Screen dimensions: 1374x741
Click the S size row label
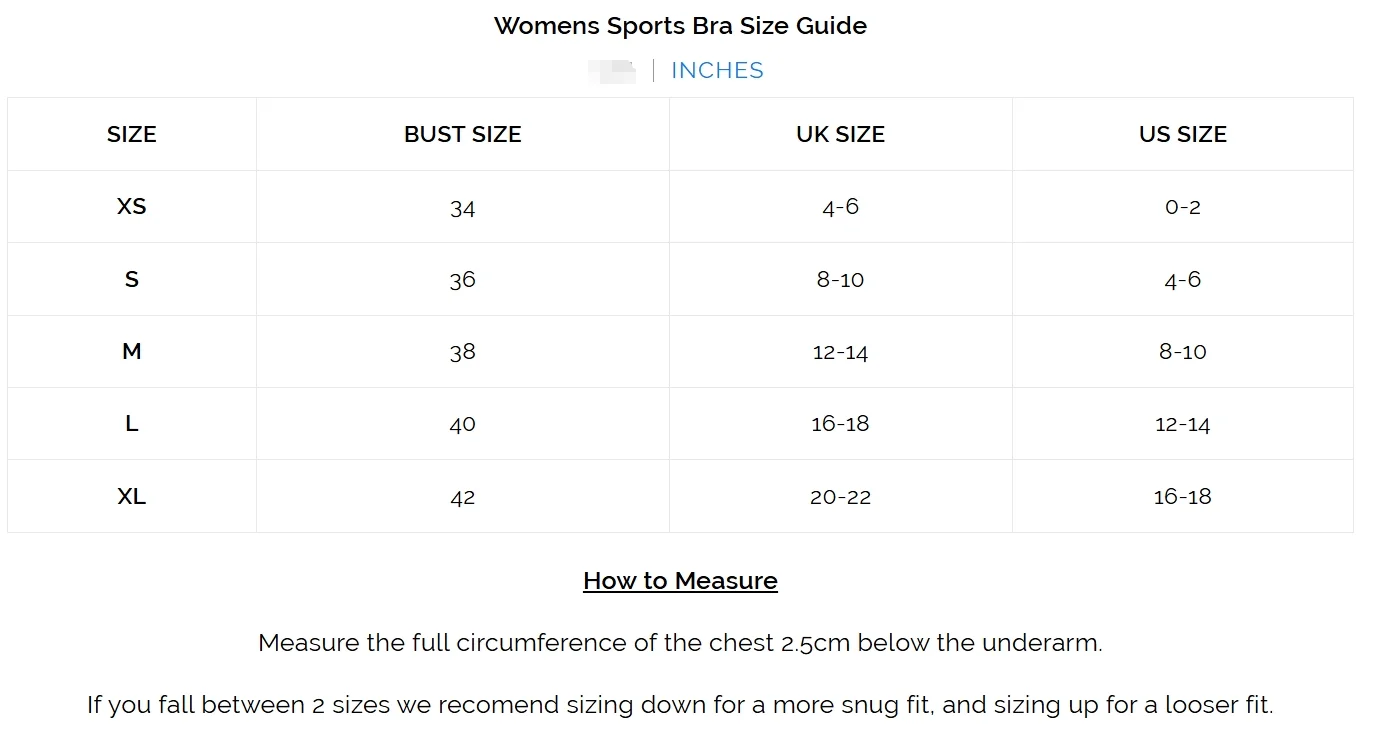[x=132, y=279]
